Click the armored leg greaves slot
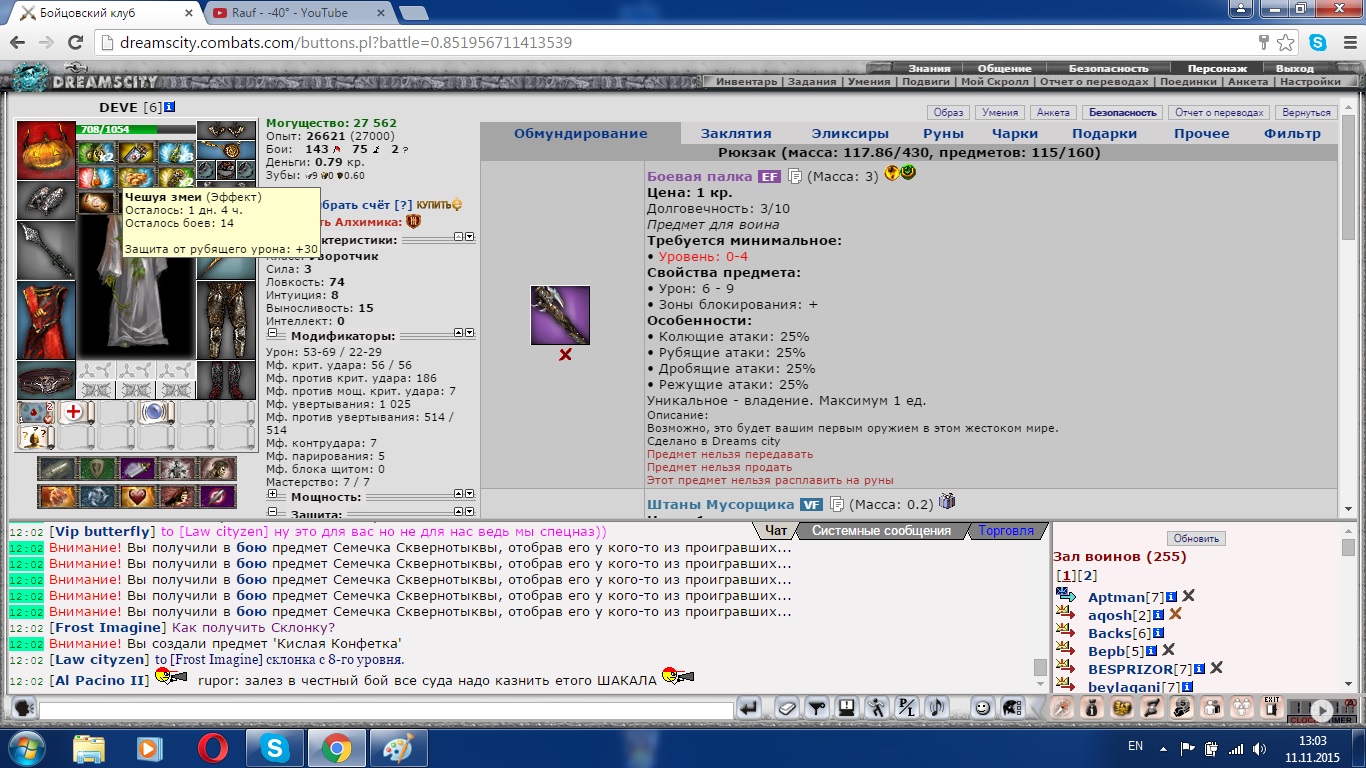The height and width of the screenshot is (768, 1366). pos(226,319)
